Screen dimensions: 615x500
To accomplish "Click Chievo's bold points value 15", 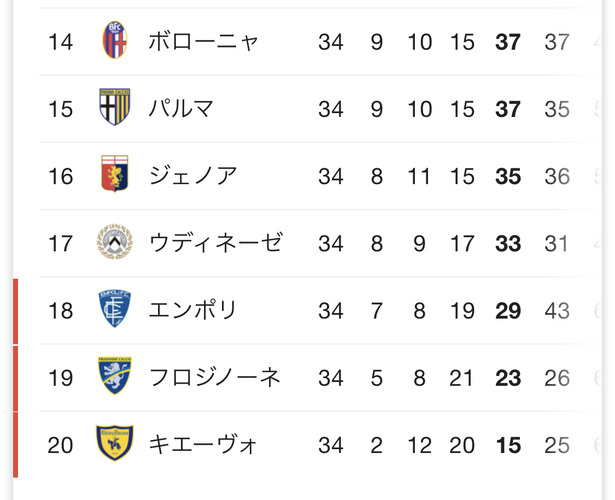I will click(x=508, y=445).
